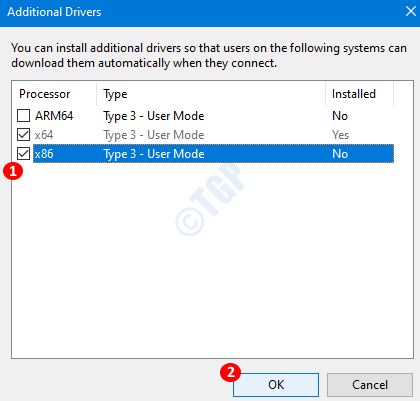
Task: Uncheck the x86 processor checkbox
Action: pos(23,154)
